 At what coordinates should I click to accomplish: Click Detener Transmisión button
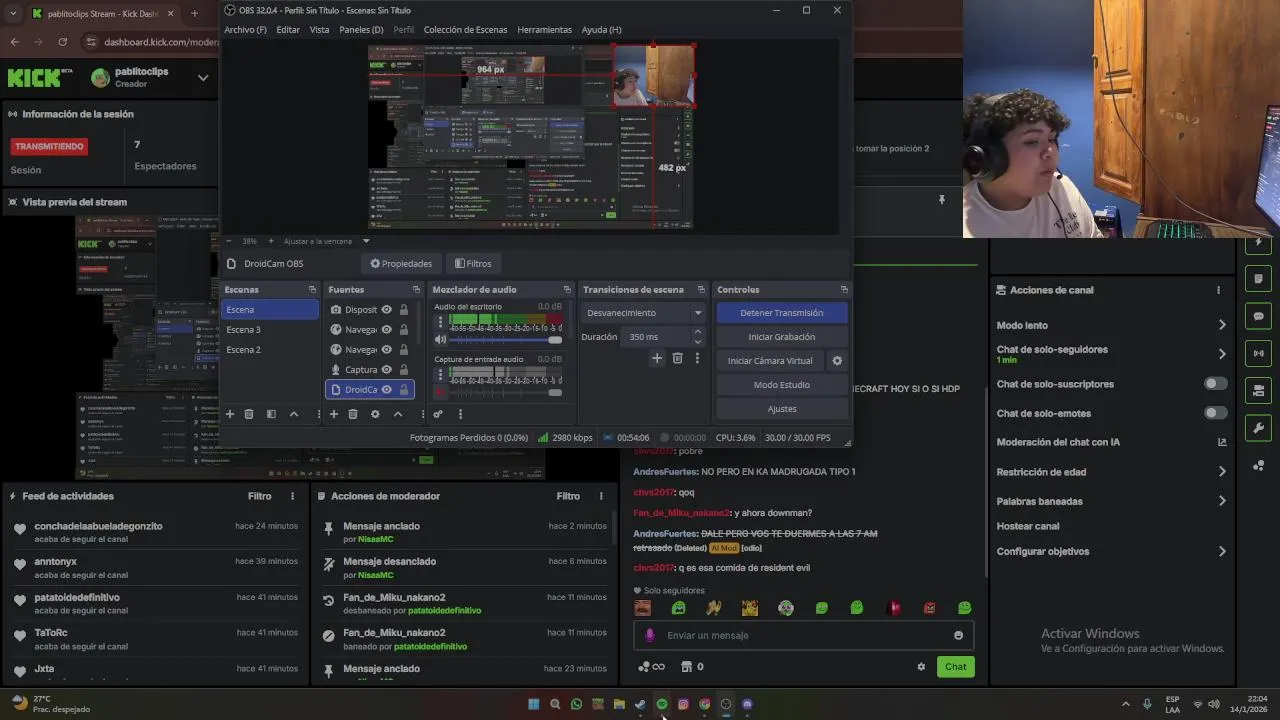tap(782, 313)
